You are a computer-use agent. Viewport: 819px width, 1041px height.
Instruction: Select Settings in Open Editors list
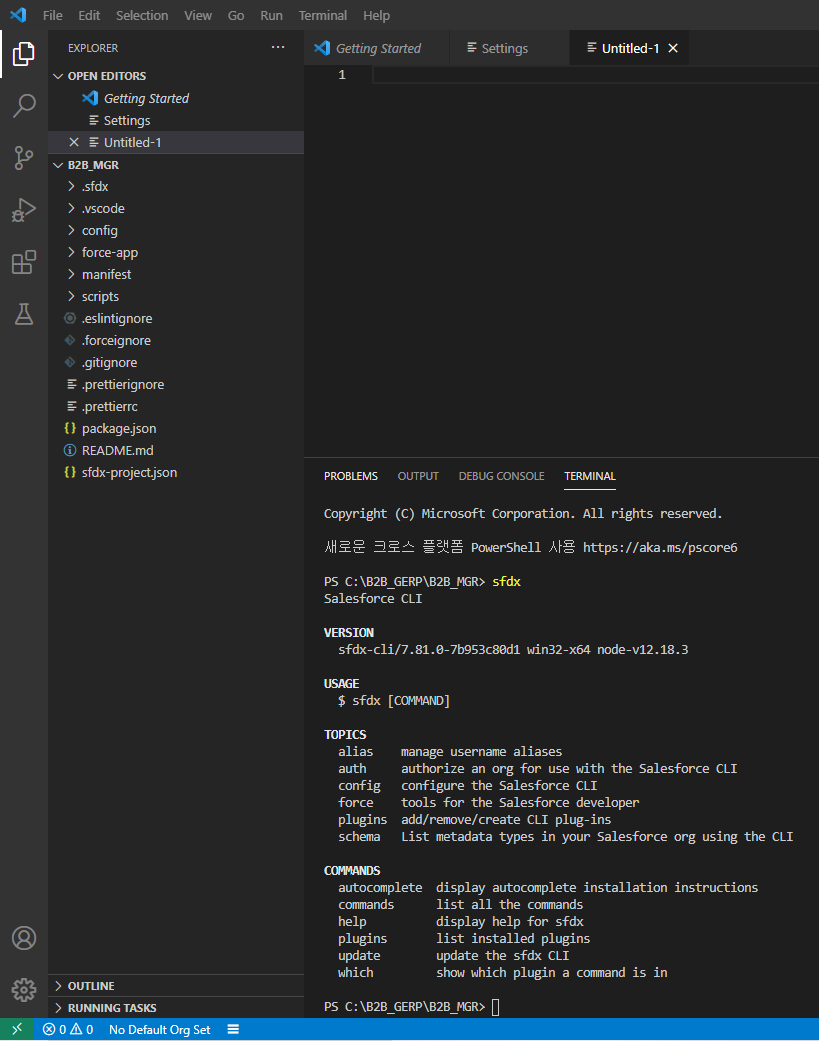pyautogui.click(x=176, y=120)
